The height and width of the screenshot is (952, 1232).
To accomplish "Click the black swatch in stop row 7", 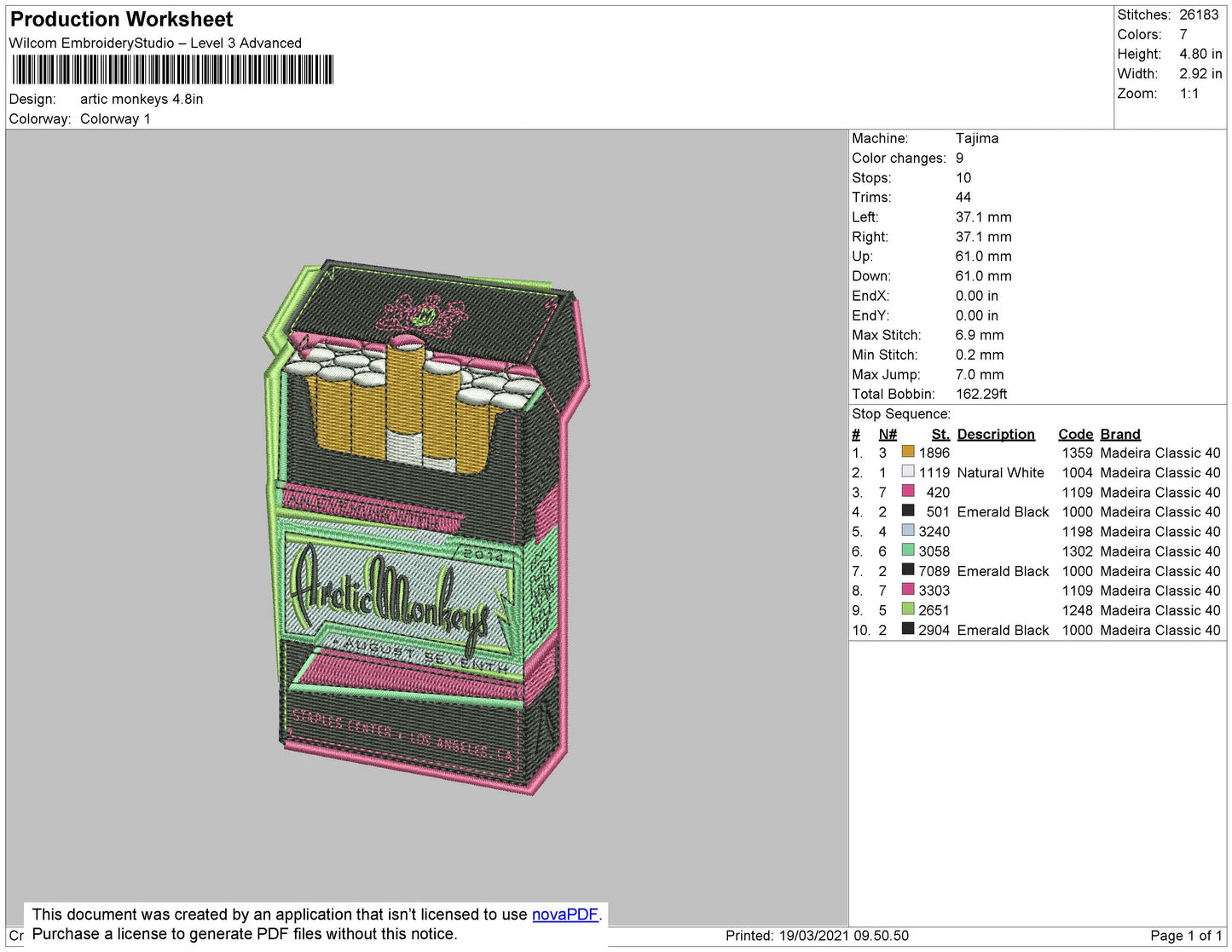I will [908, 569].
